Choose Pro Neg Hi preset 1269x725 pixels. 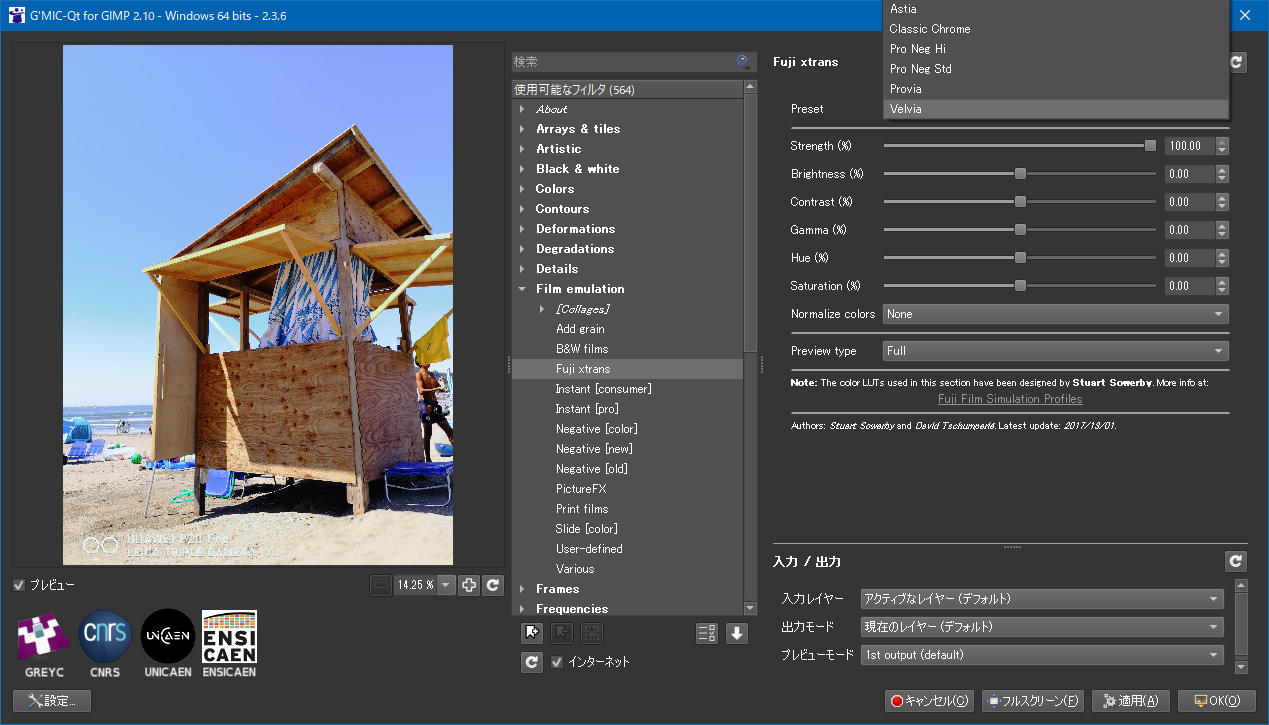point(1055,49)
